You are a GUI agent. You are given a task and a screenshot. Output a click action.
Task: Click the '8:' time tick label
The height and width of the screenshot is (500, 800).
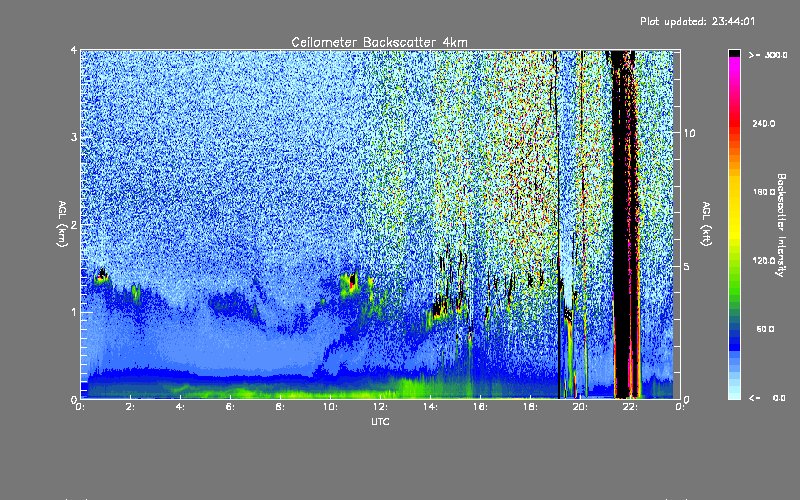tap(280, 407)
